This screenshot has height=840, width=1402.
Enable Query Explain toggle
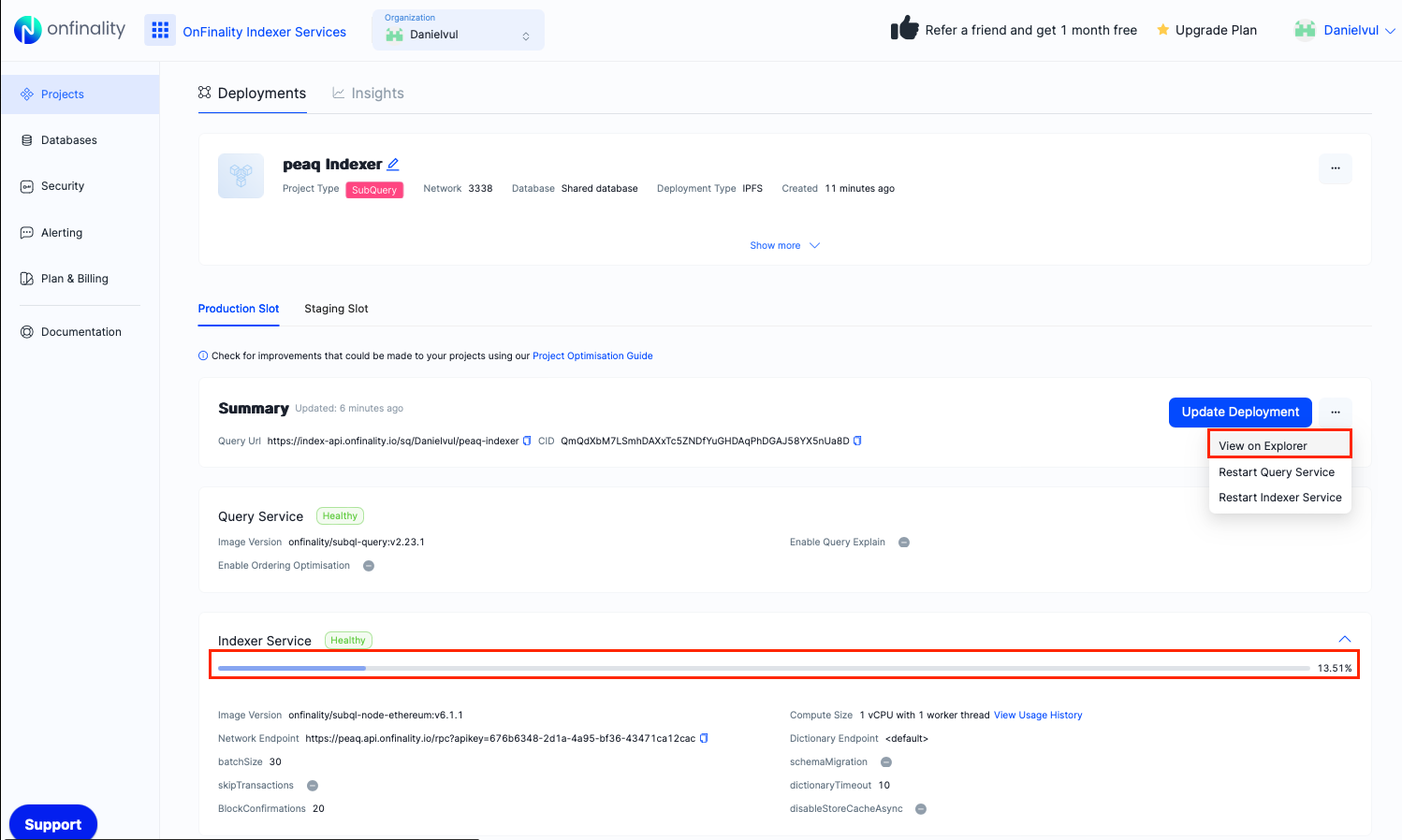pos(903,542)
